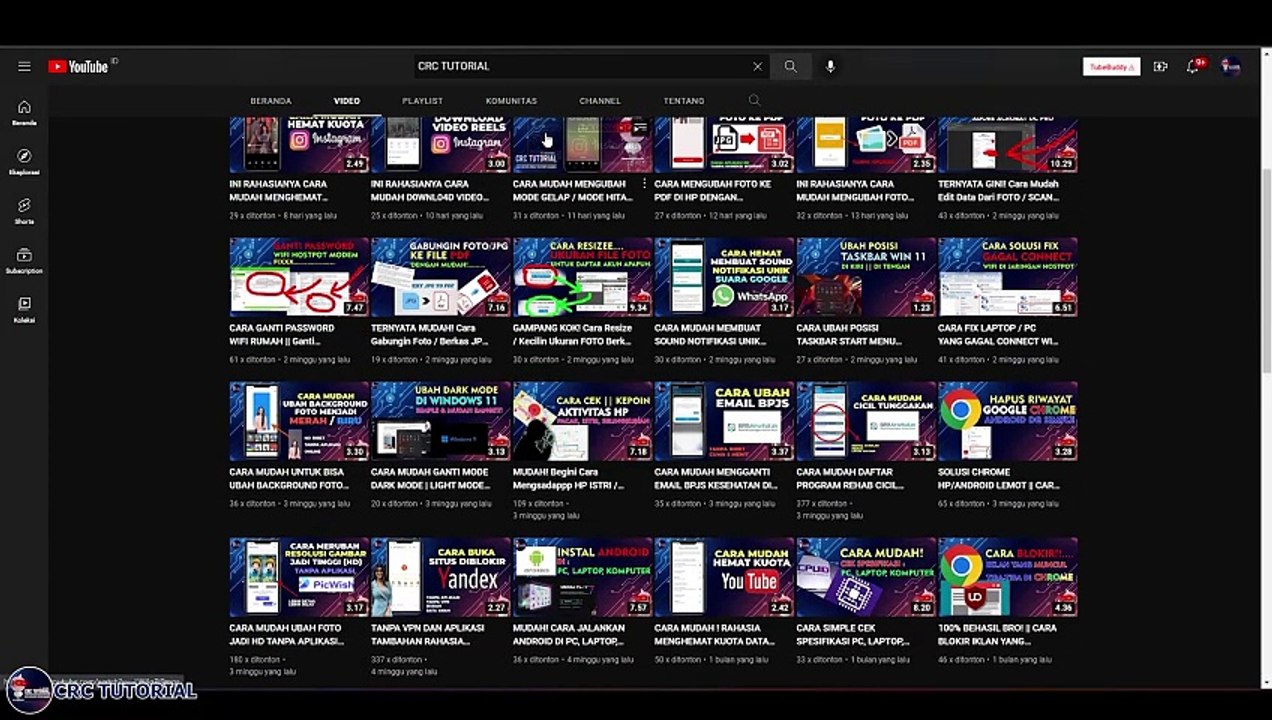The width and height of the screenshot is (1272, 720).
Task: Open Koleksi in the left sidebar
Action: coord(24,309)
